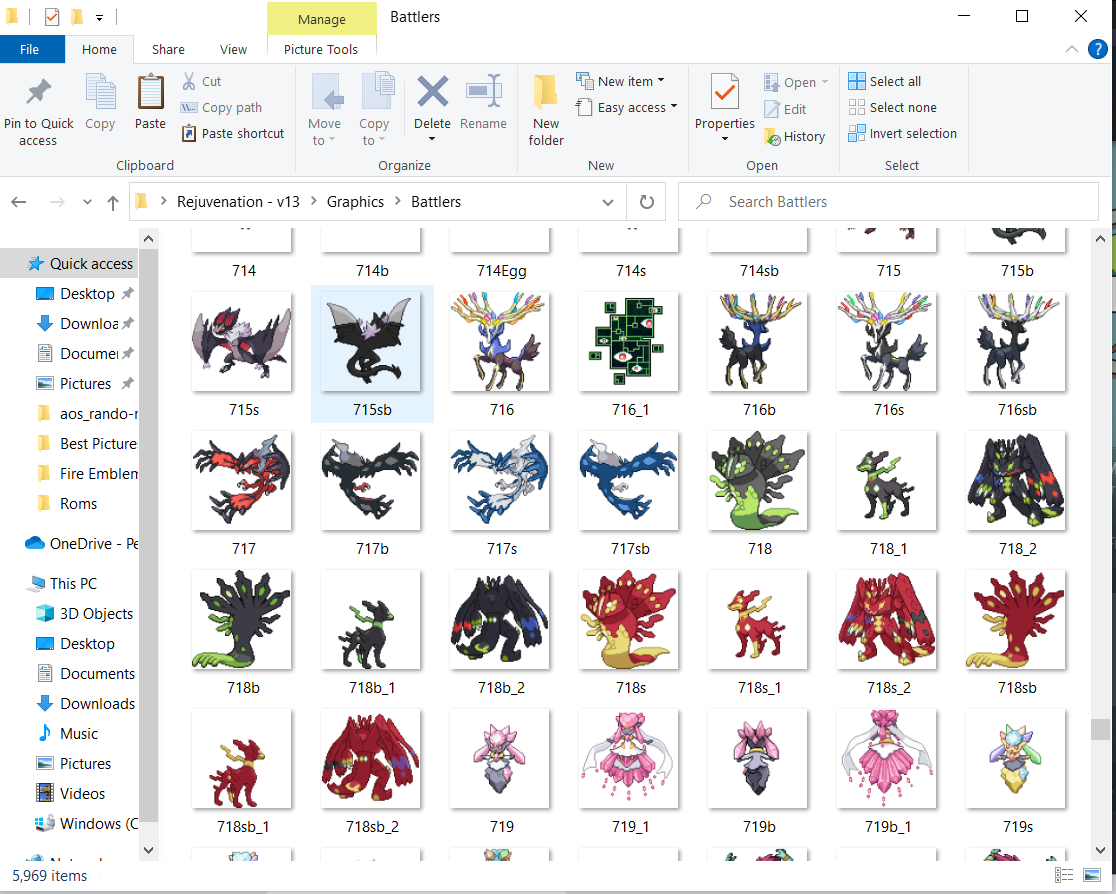
Task: Click the Select all icon
Action: click(857, 81)
